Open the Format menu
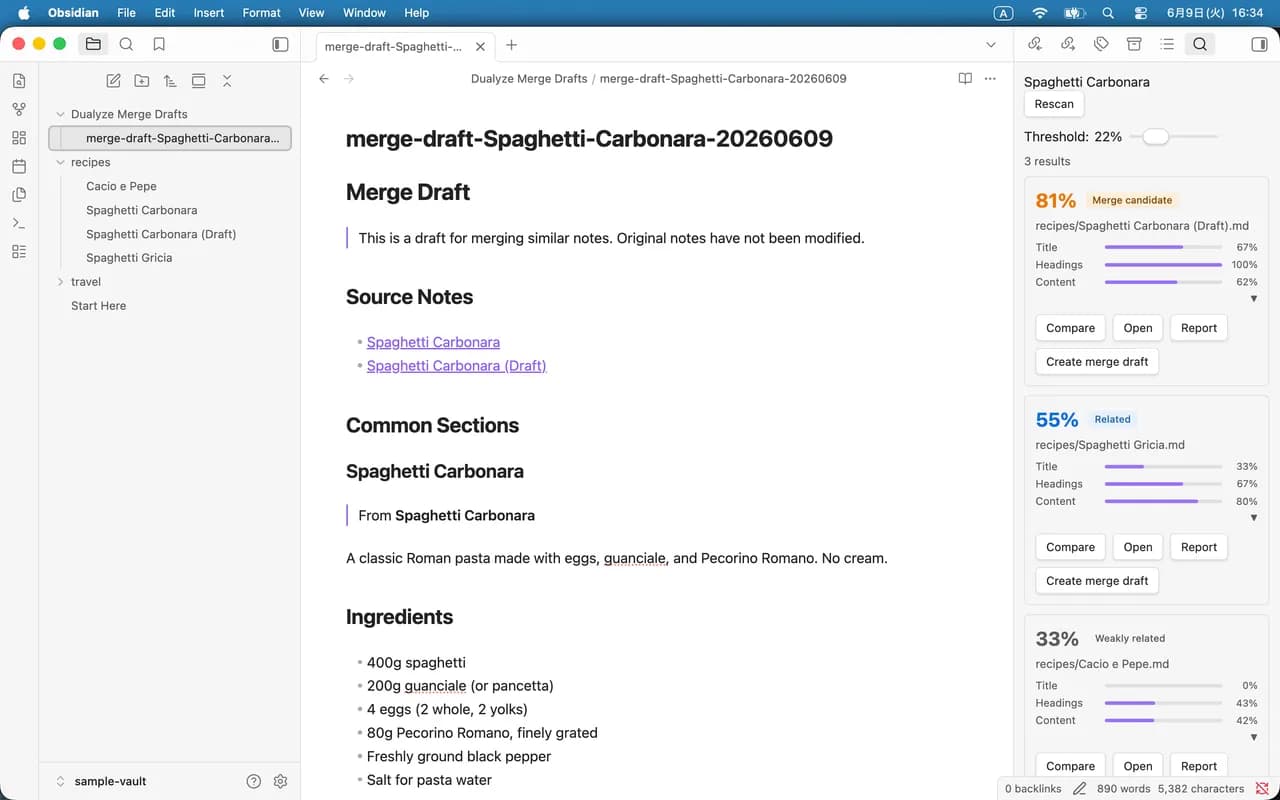 tap(261, 13)
